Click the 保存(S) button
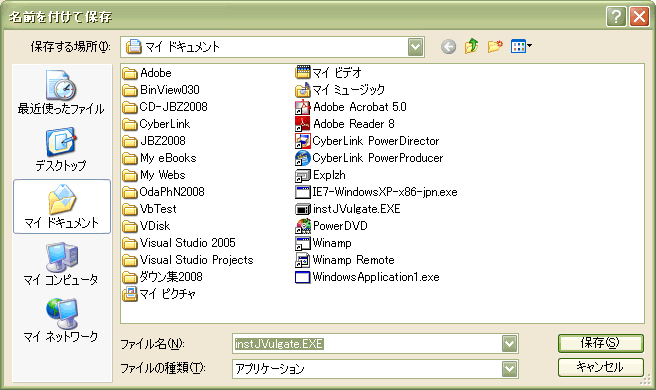The image size is (656, 390). [600, 343]
